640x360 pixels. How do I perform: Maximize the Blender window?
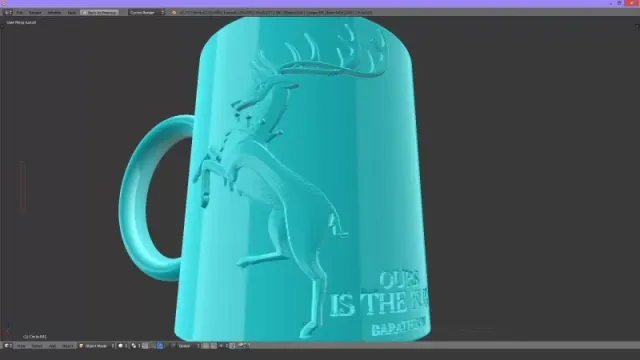click(x=620, y=3)
